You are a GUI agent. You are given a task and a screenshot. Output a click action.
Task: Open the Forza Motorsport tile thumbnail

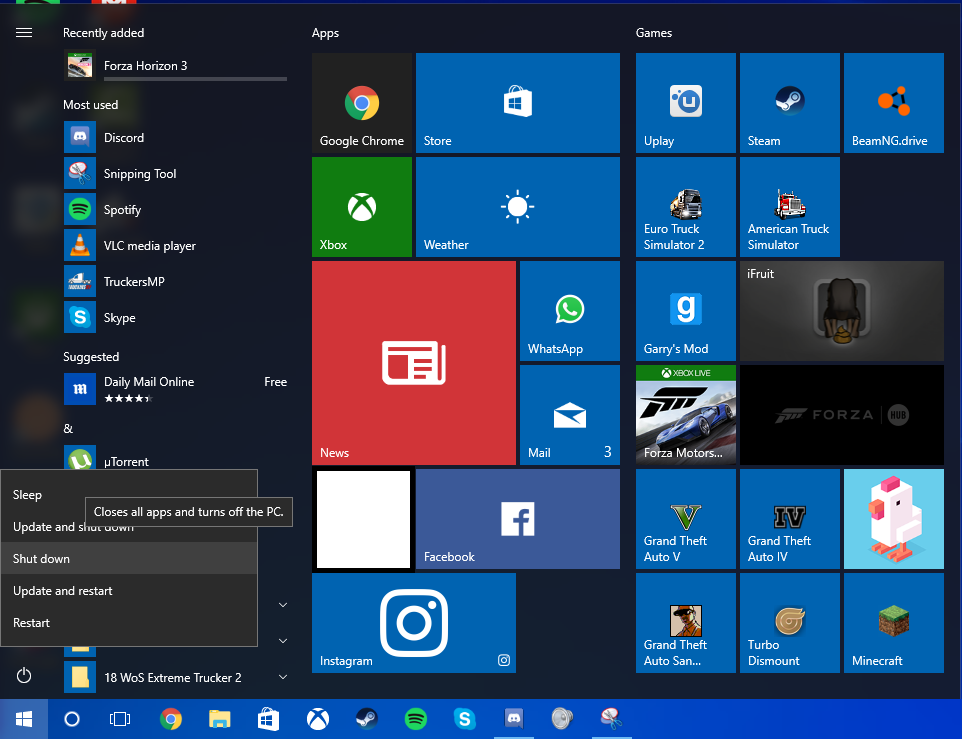pyautogui.click(x=685, y=415)
